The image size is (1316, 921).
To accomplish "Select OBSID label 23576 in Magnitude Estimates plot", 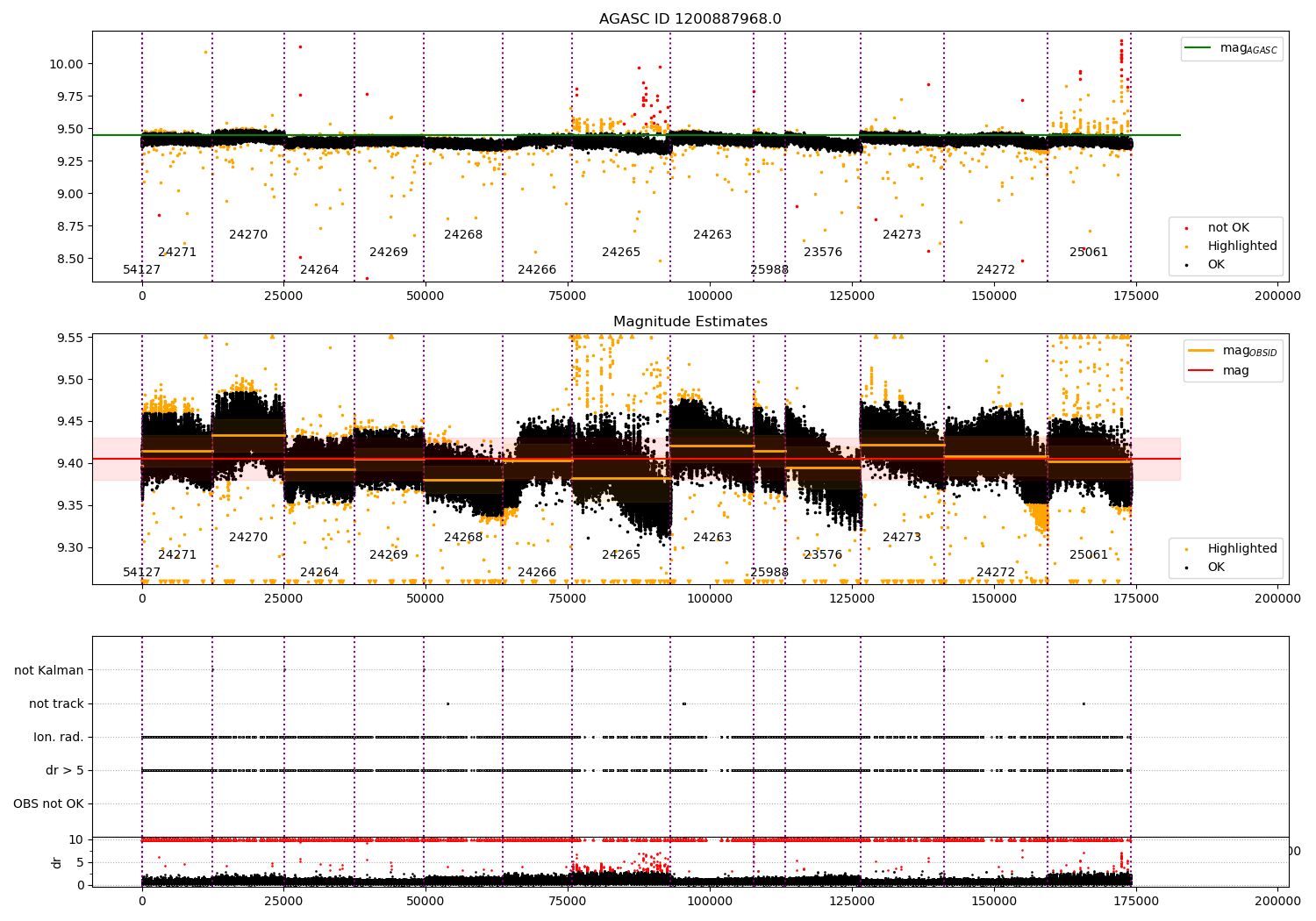I will 823,555.
